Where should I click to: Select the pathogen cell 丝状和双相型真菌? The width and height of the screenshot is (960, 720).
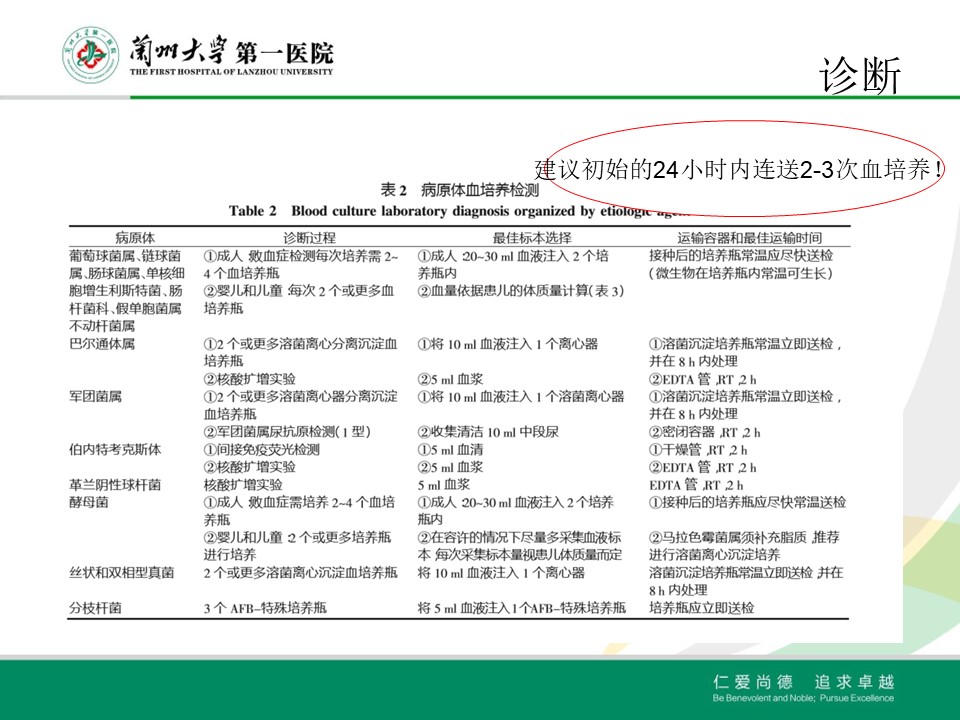[x=121, y=572]
